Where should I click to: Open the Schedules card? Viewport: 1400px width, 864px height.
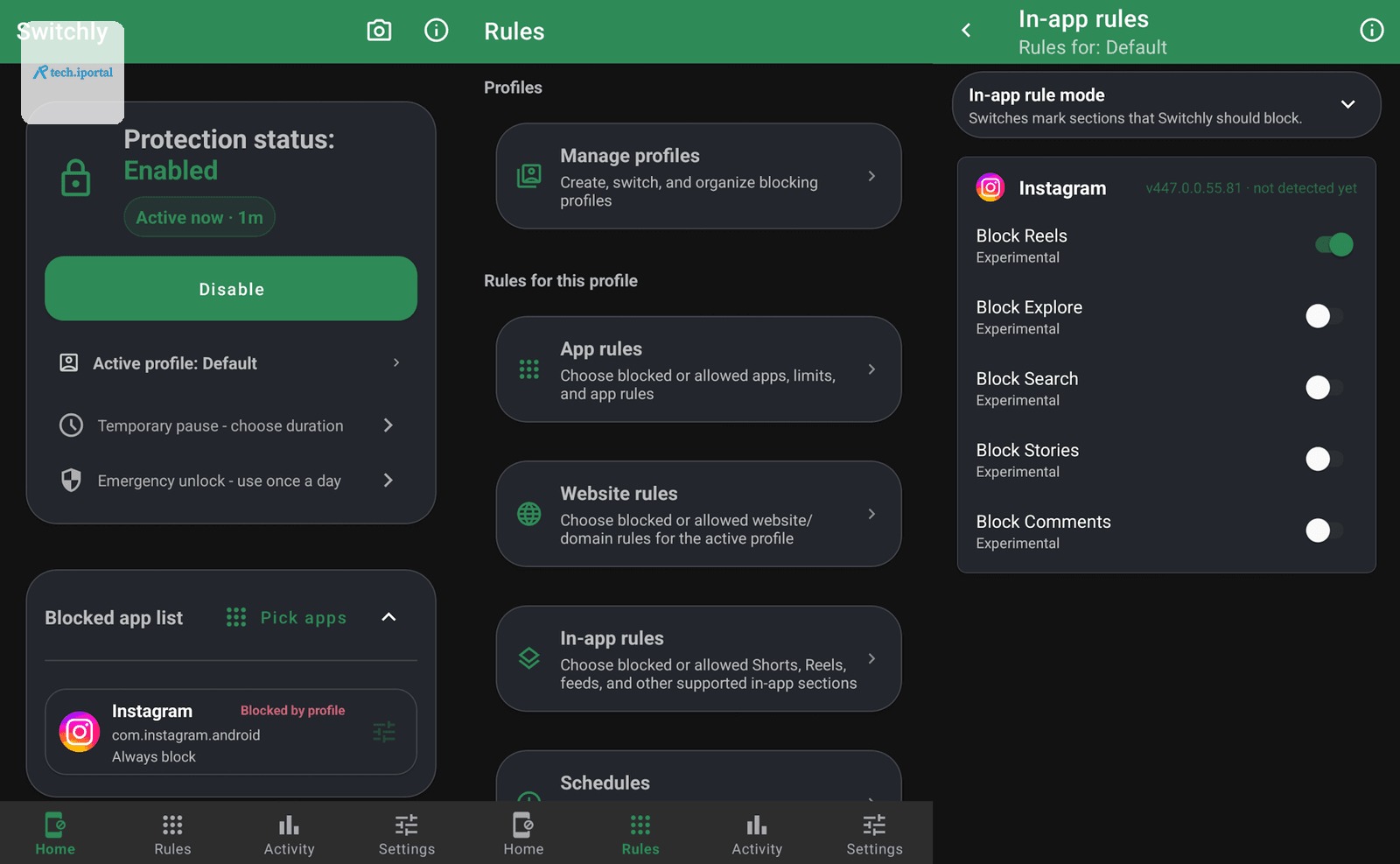pyautogui.click(x=698, y=776)
